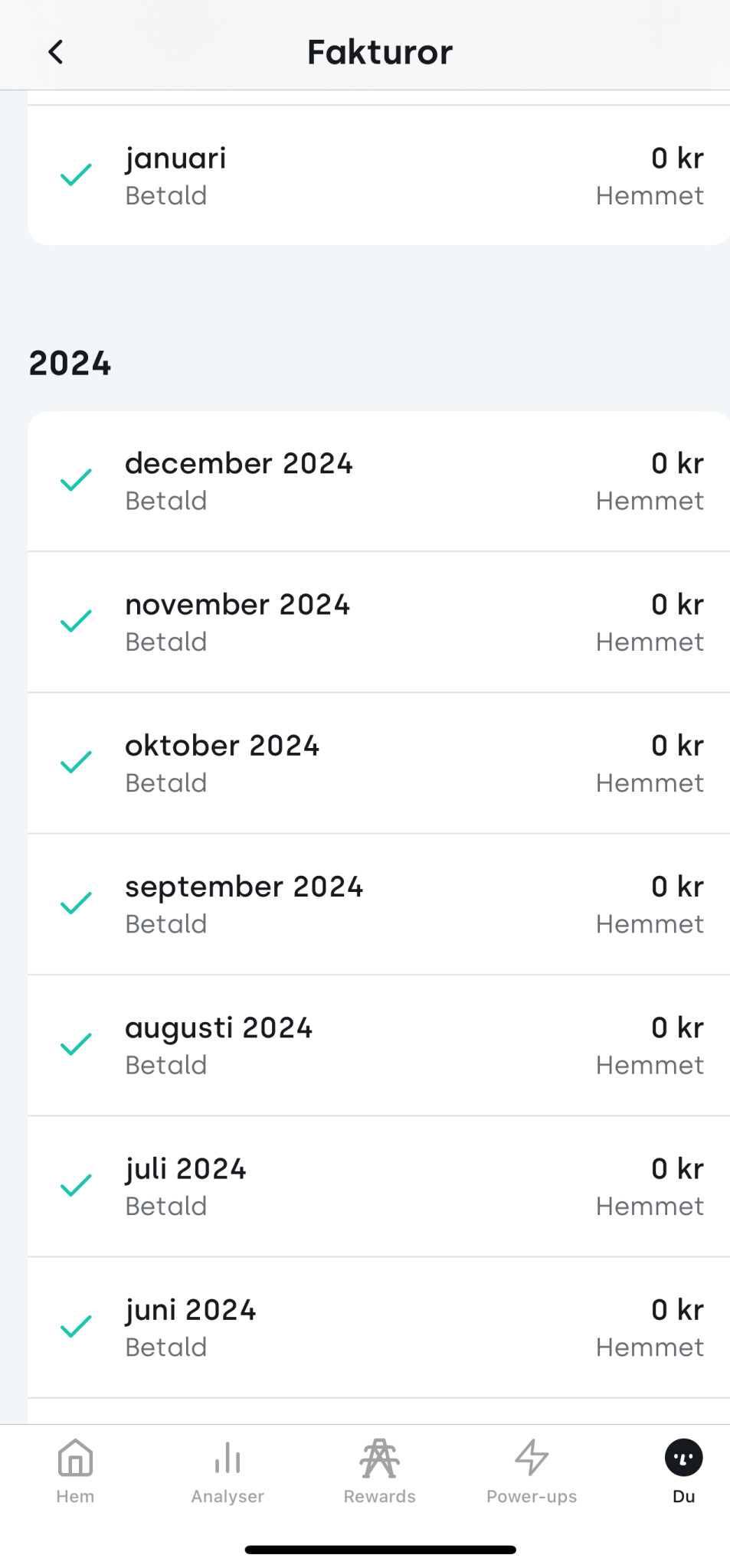Screen dimensions: 730x1568
Task: Tap the Fakturor page title
Action: 380,52
